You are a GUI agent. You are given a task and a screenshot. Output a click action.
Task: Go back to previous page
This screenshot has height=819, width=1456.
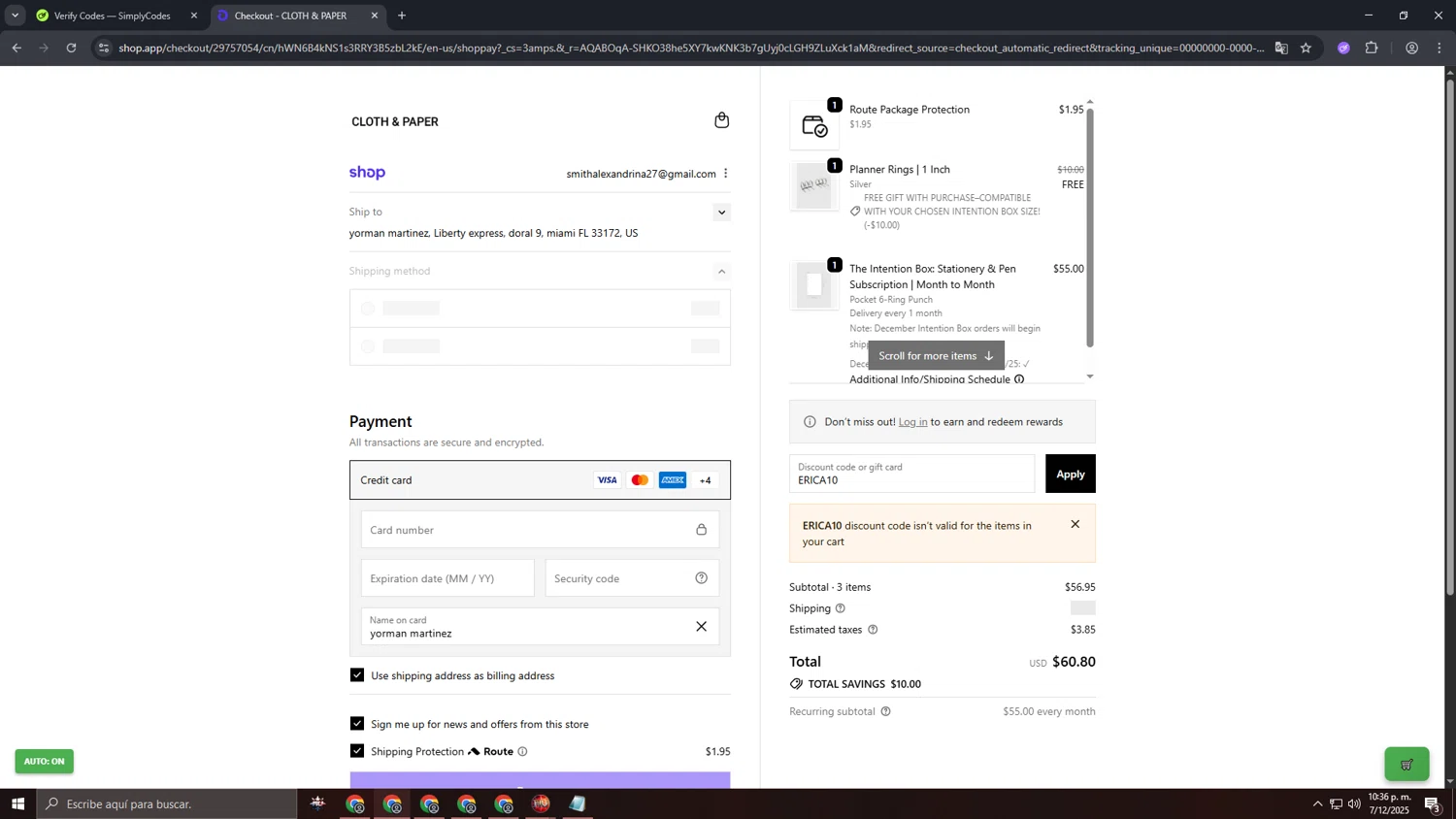coord(17,48)
